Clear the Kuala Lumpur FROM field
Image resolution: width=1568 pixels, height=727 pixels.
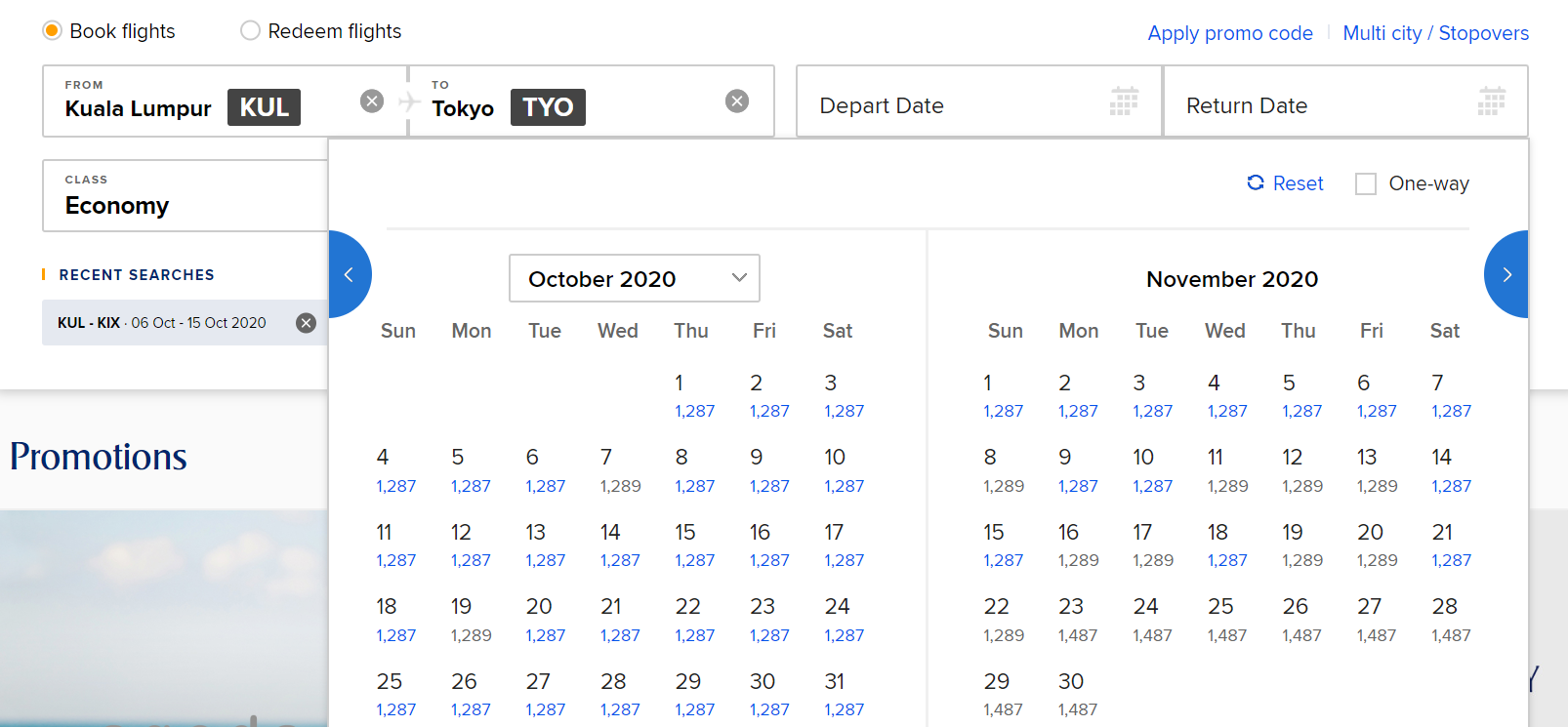tap(371, 101)
